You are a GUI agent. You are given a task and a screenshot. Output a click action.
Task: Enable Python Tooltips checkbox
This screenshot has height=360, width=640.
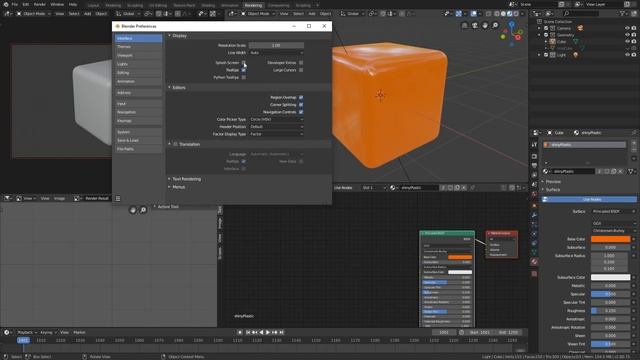pos(244,78)
